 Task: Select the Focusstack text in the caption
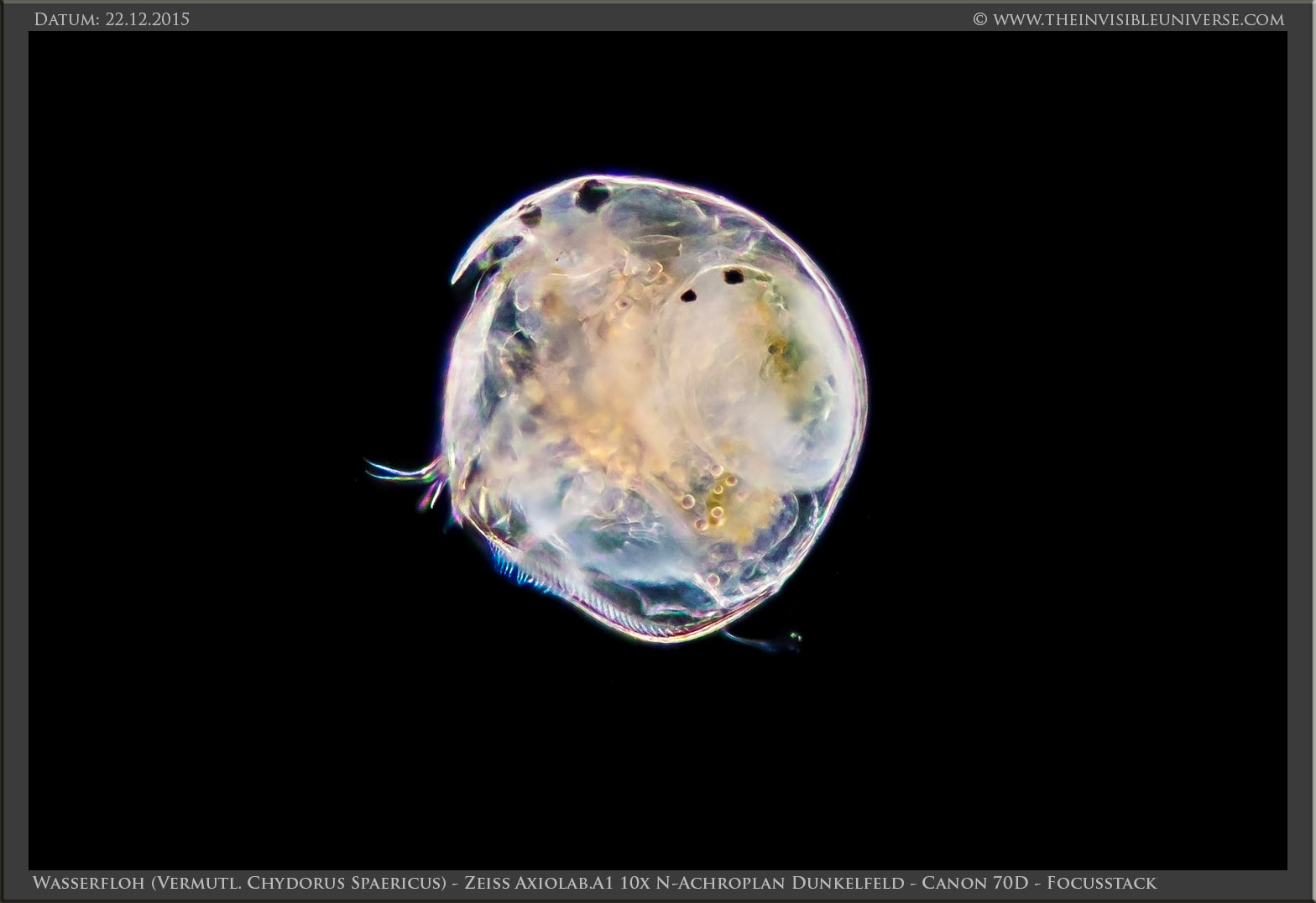pyautogui.click(x=1101, y=883)
